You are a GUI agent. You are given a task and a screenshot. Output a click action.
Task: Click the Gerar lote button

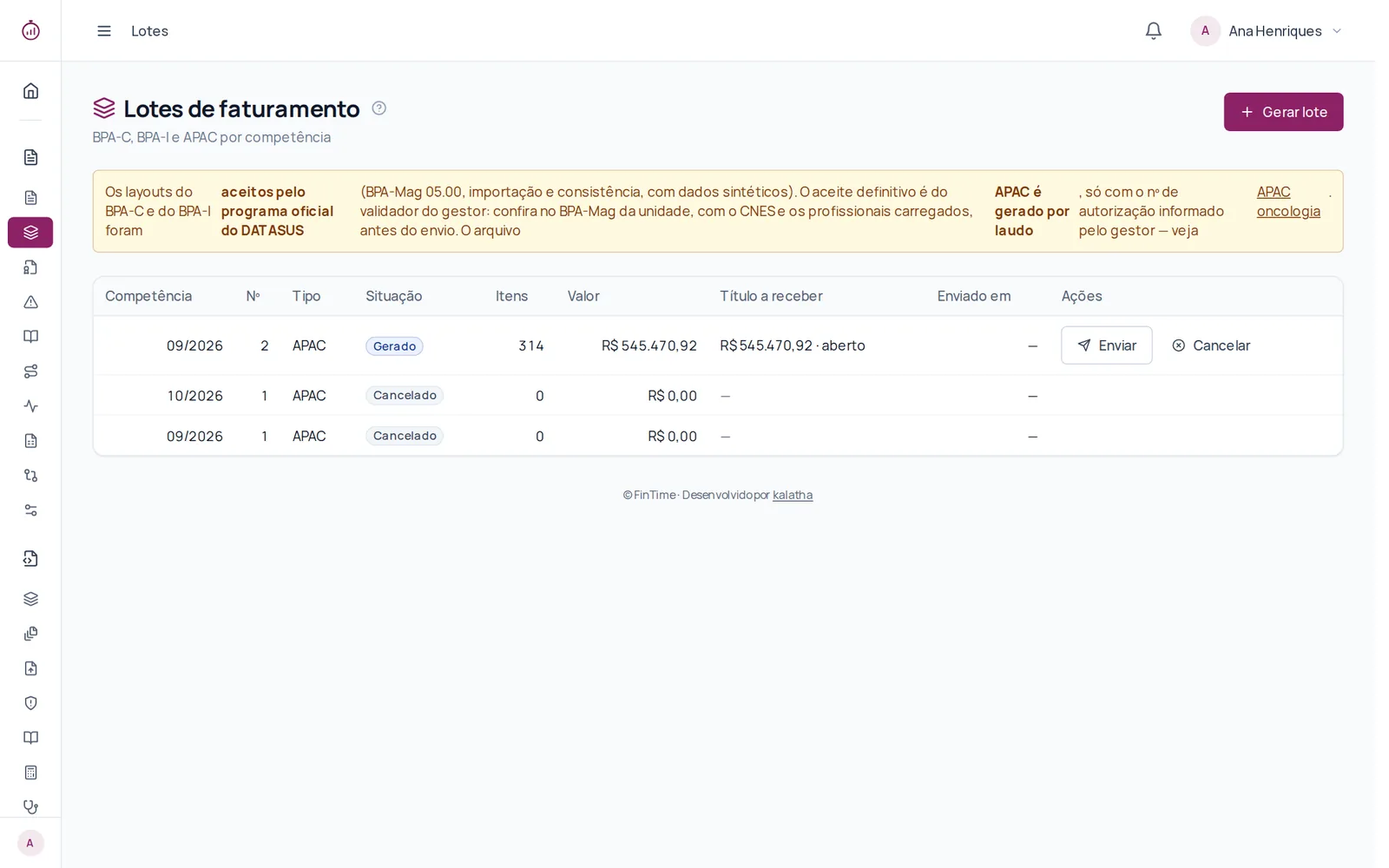(x=1283, y=112)
